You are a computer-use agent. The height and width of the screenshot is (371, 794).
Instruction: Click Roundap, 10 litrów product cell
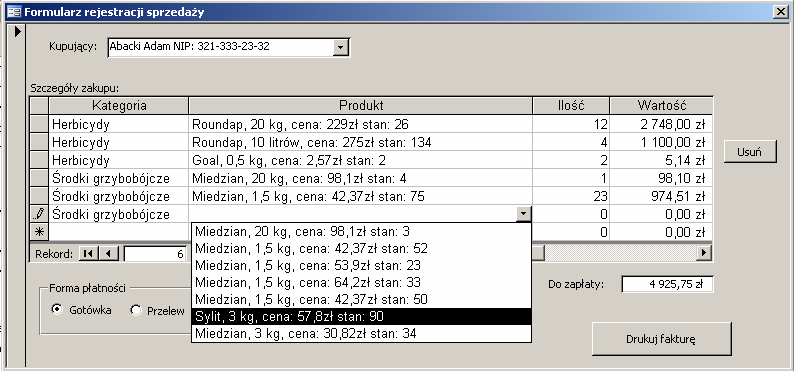(x=361, y=142)
